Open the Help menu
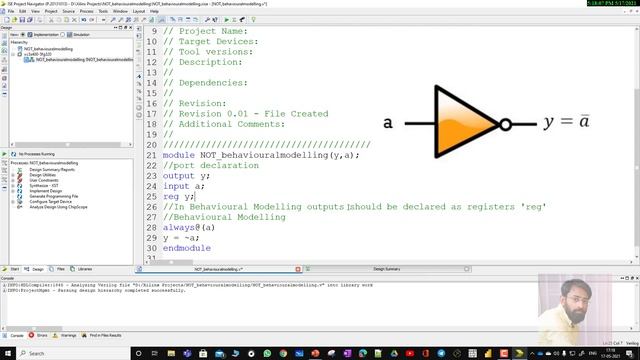The image size is (640, 360). (x=154, y=11)
